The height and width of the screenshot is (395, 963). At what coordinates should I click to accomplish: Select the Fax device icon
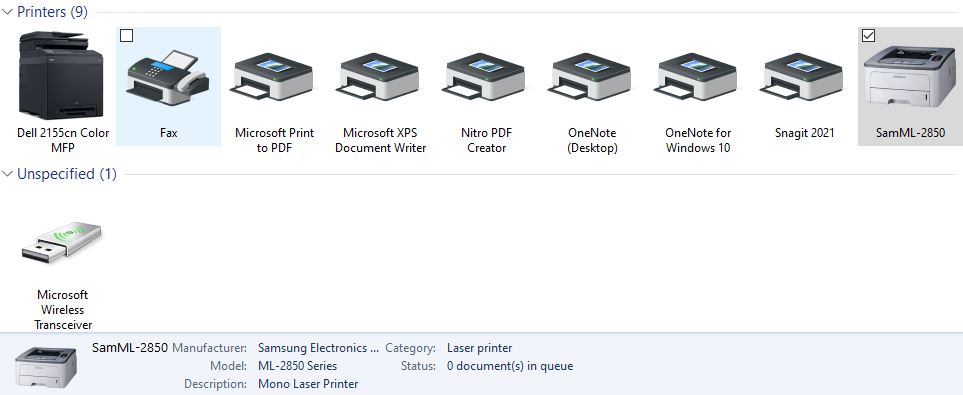[168, 76]
